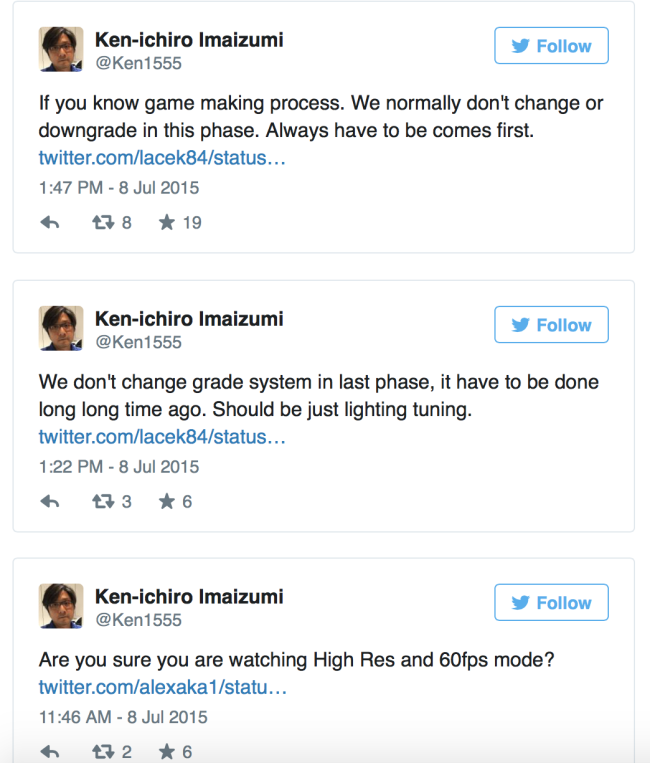Reply to the 60fps mode tweet

click(50, 752)
